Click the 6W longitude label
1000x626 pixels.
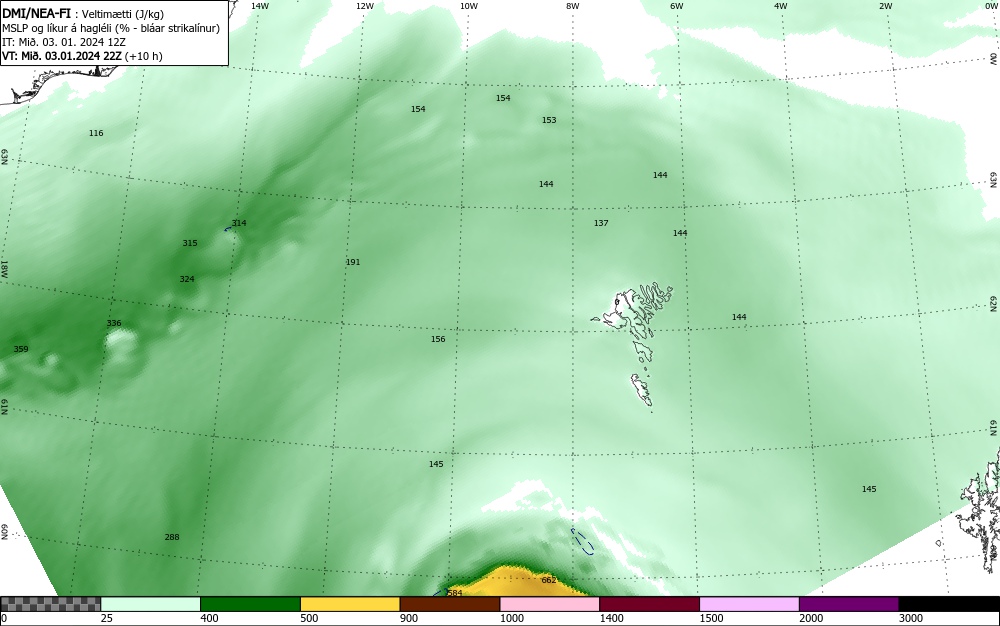coord(676,6)
